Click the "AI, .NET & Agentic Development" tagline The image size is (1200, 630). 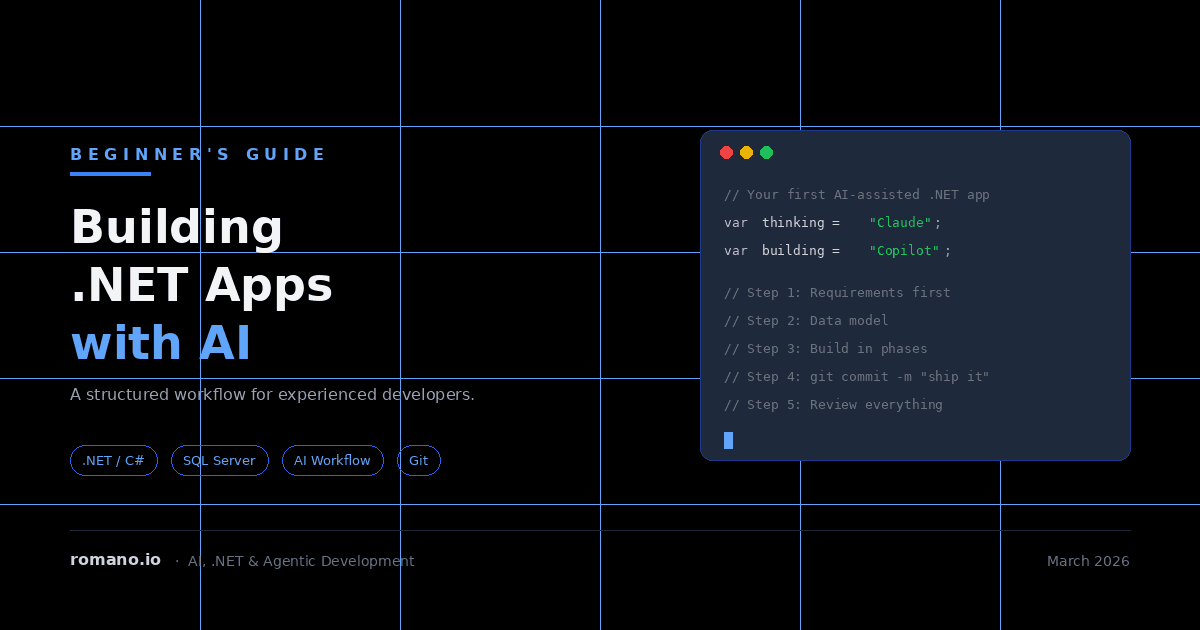tap(301, 561)
